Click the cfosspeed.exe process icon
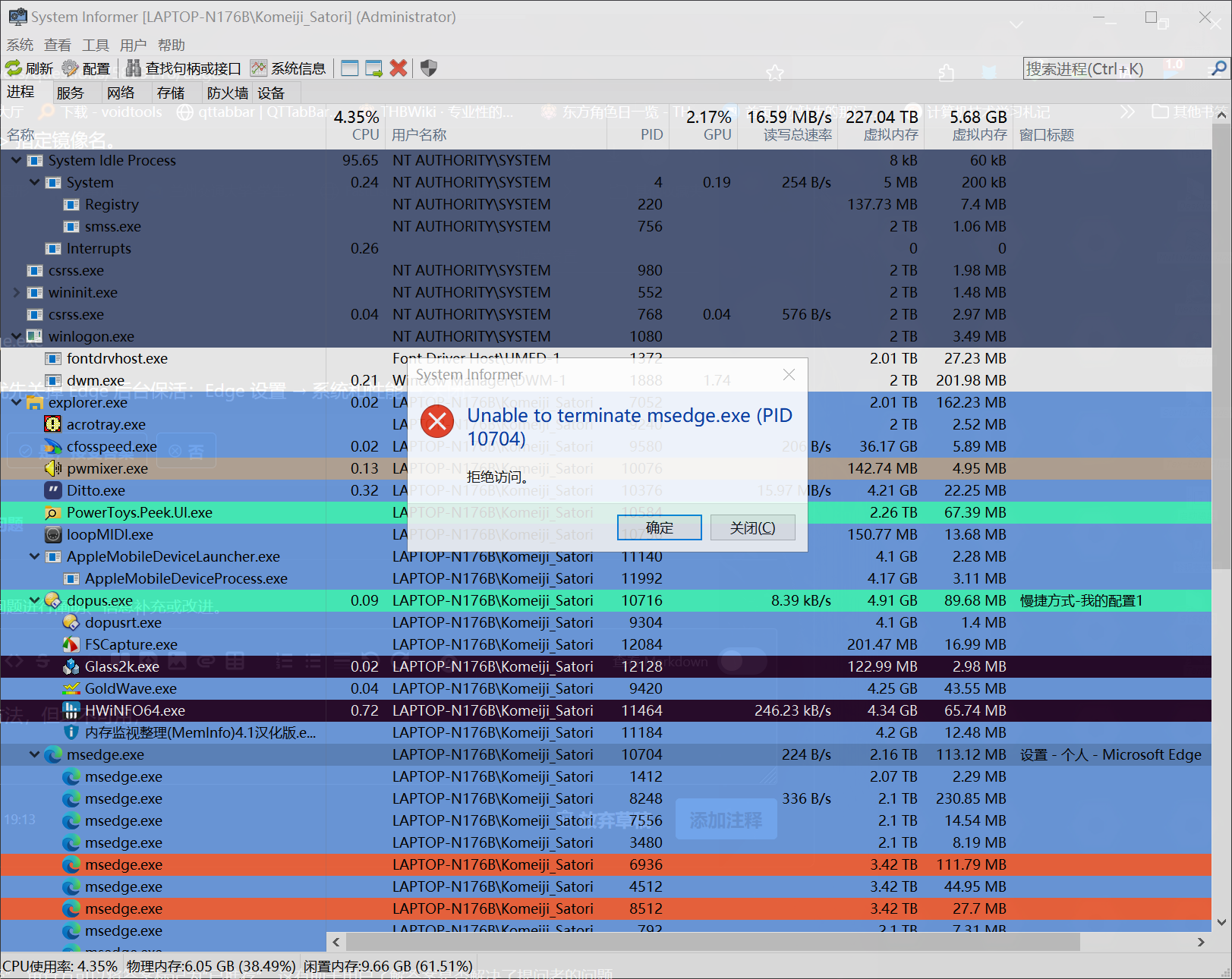The width and height of the screenshot is (1232, 979). coord(53,446)
